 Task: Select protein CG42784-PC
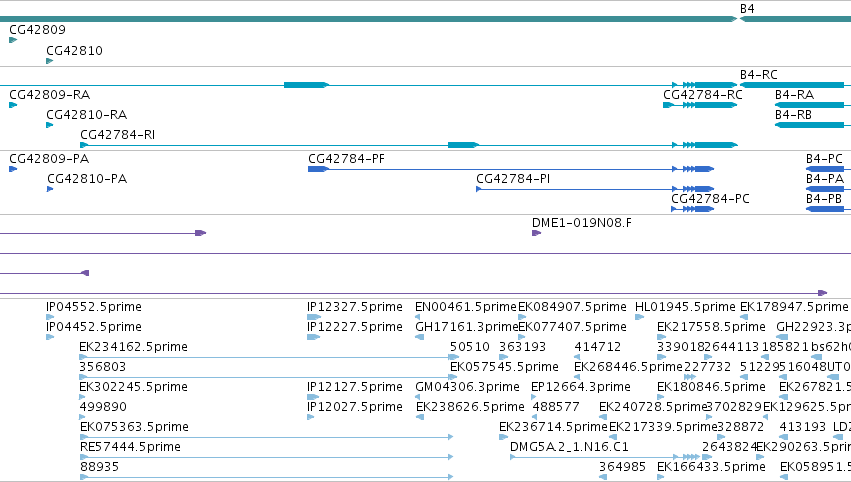click(x=710, y=199)
